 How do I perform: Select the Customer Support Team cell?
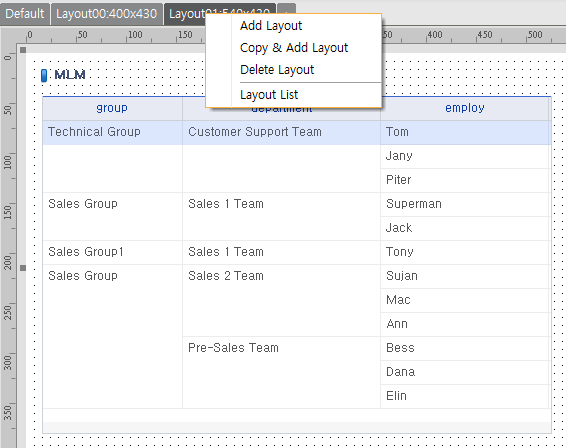(281, 132)
